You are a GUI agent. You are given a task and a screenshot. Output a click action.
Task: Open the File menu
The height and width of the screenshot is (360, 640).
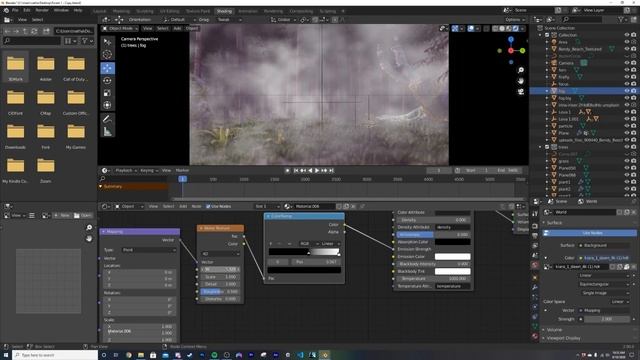tap(15, 10)
